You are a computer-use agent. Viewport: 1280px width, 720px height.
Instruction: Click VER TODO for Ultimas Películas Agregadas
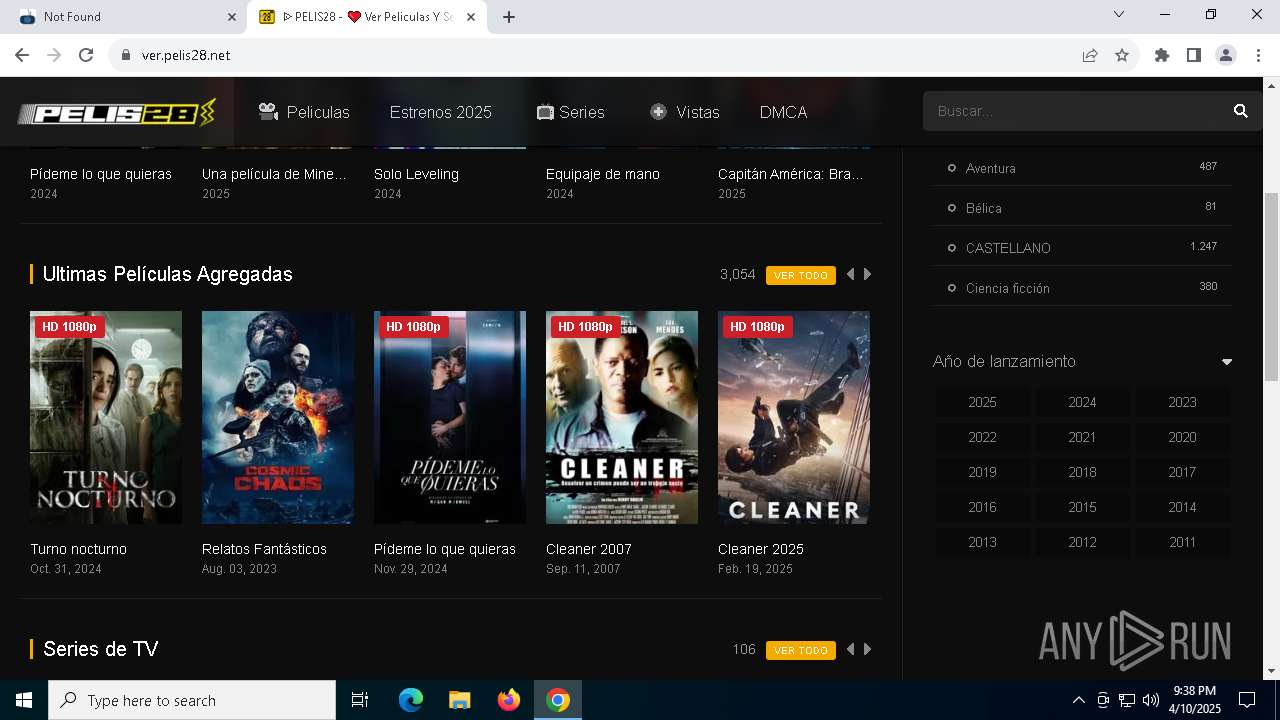tap(801, 275)
